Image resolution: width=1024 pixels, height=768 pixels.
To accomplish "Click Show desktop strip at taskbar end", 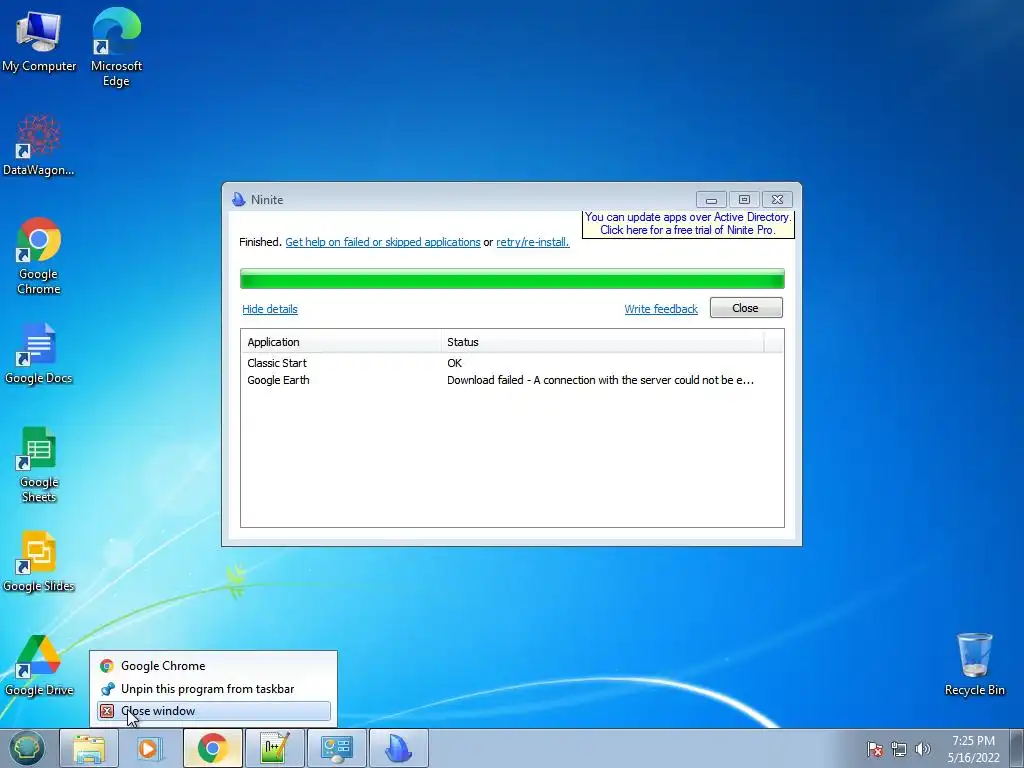I will point(1017,748).
